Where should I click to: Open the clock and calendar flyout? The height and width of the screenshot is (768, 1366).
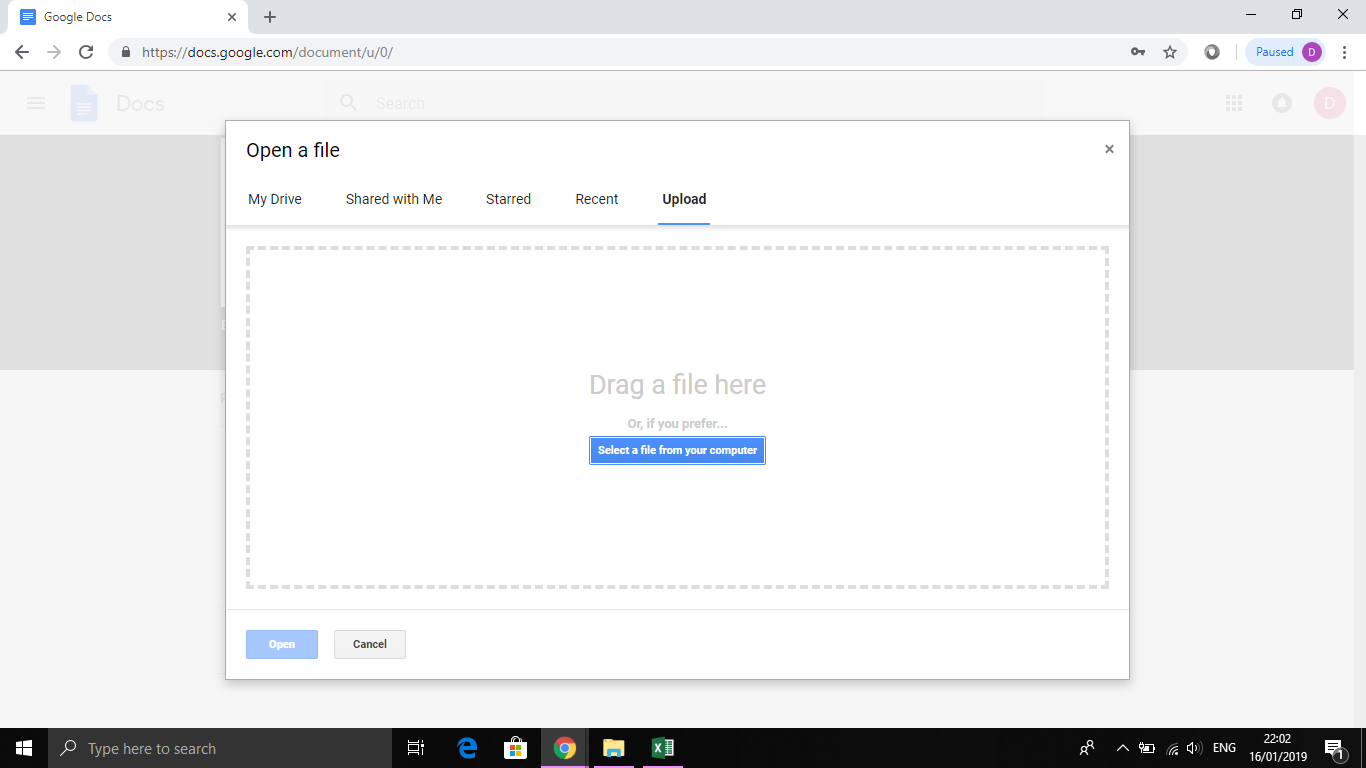click(x=1277, y=748)
